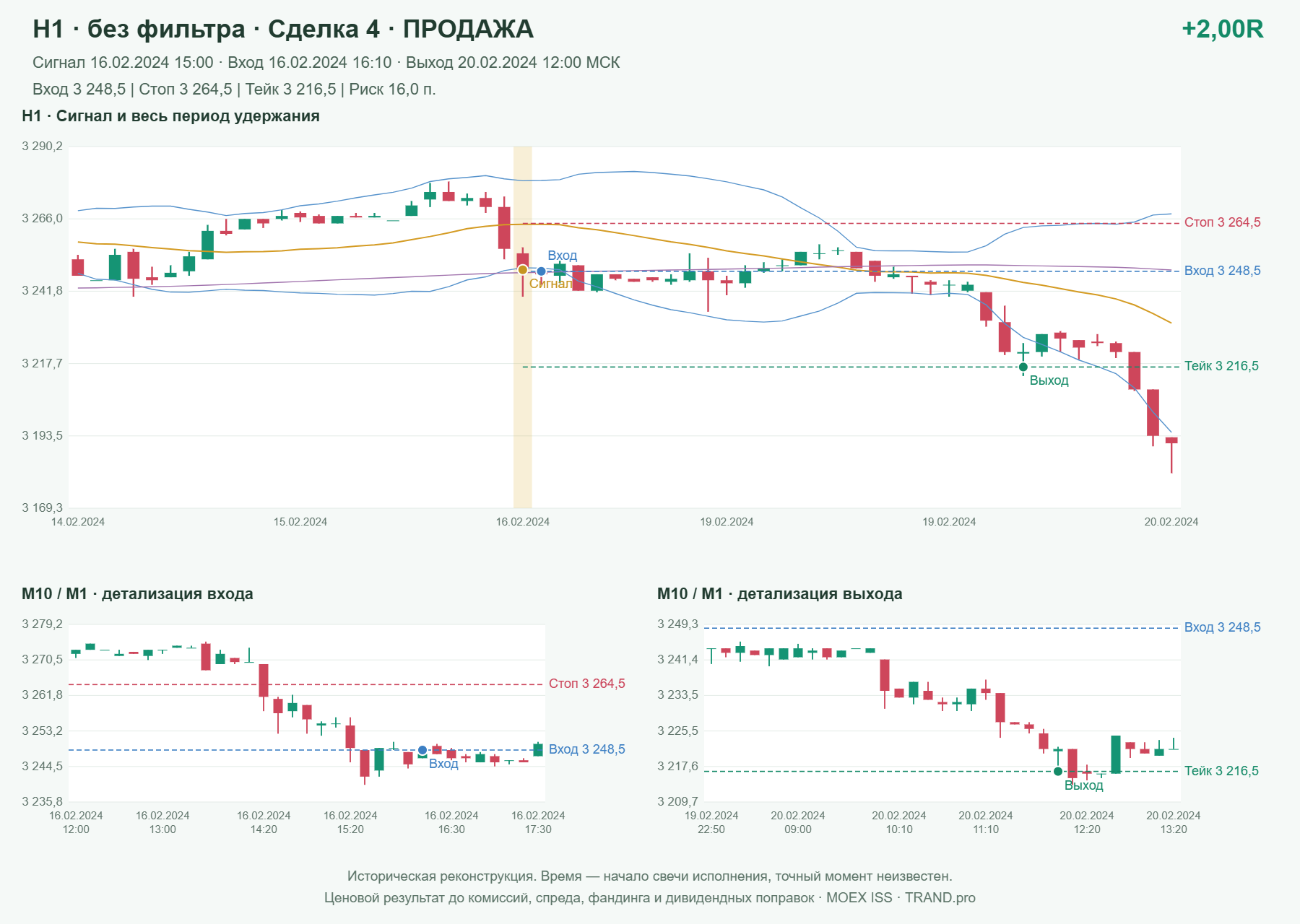Click the blue Вход dot in entry detail chart
This screenshot has height=924, width=1300.
point(422,751)
